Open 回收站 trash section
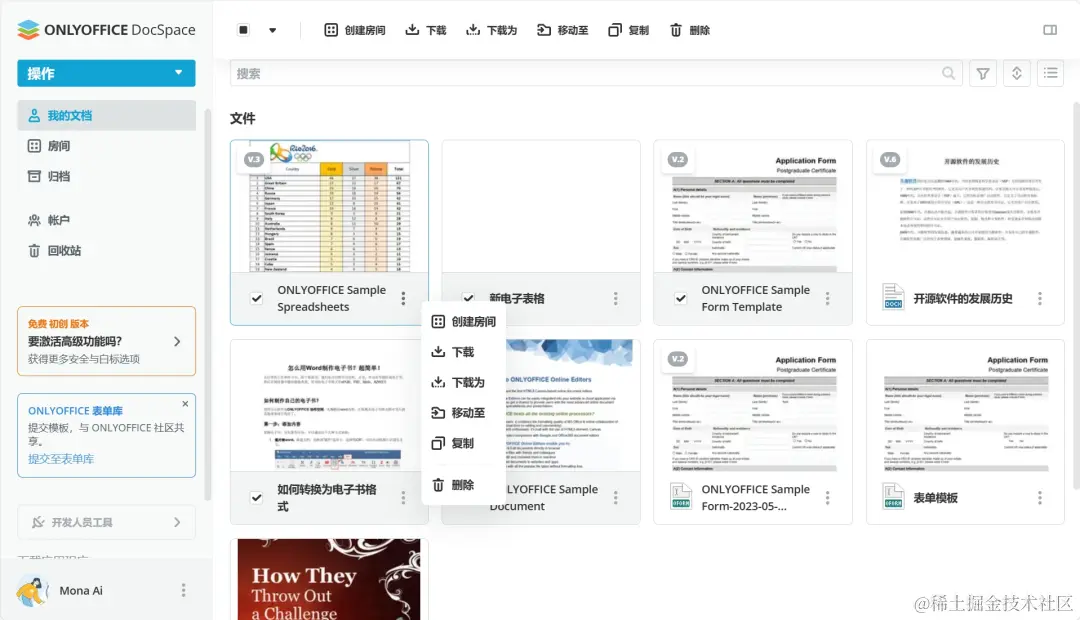Screen dimensions: 1080x620 coord(54,250)
